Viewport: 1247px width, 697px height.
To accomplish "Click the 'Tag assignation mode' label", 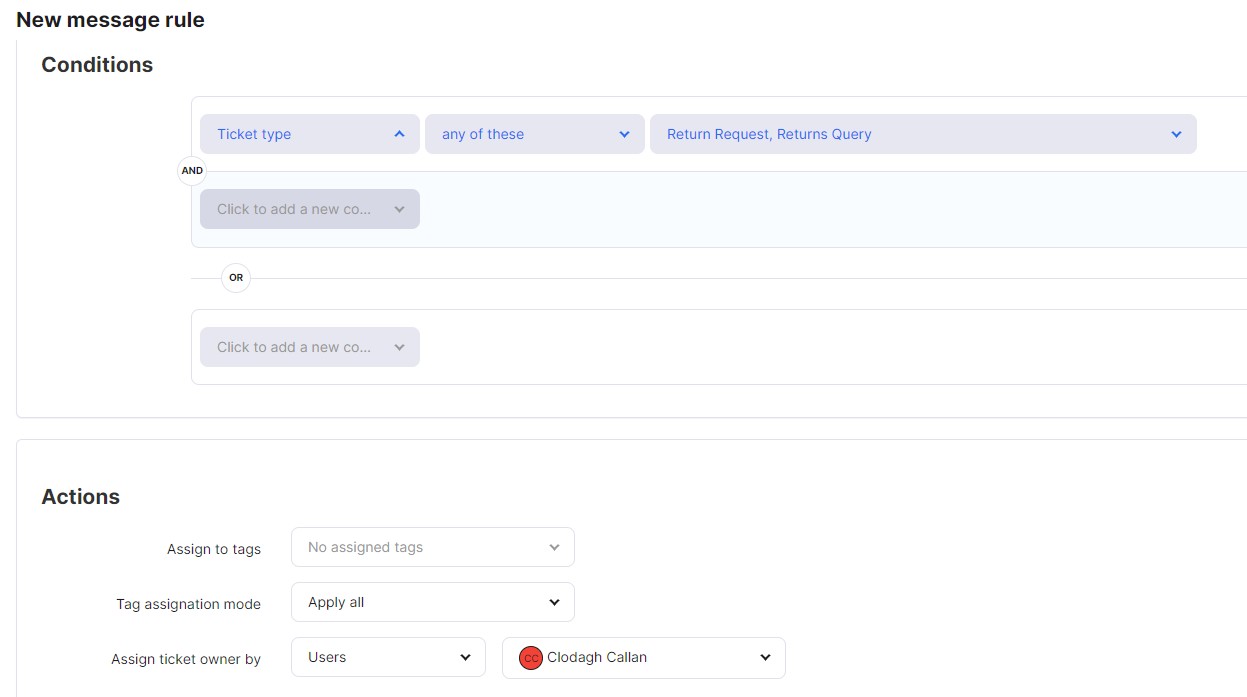I will click(188, 604).
